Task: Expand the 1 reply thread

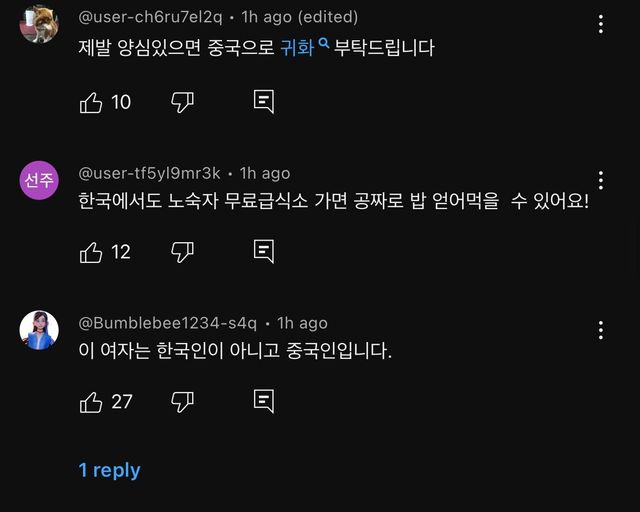Action: pos(109,470)
